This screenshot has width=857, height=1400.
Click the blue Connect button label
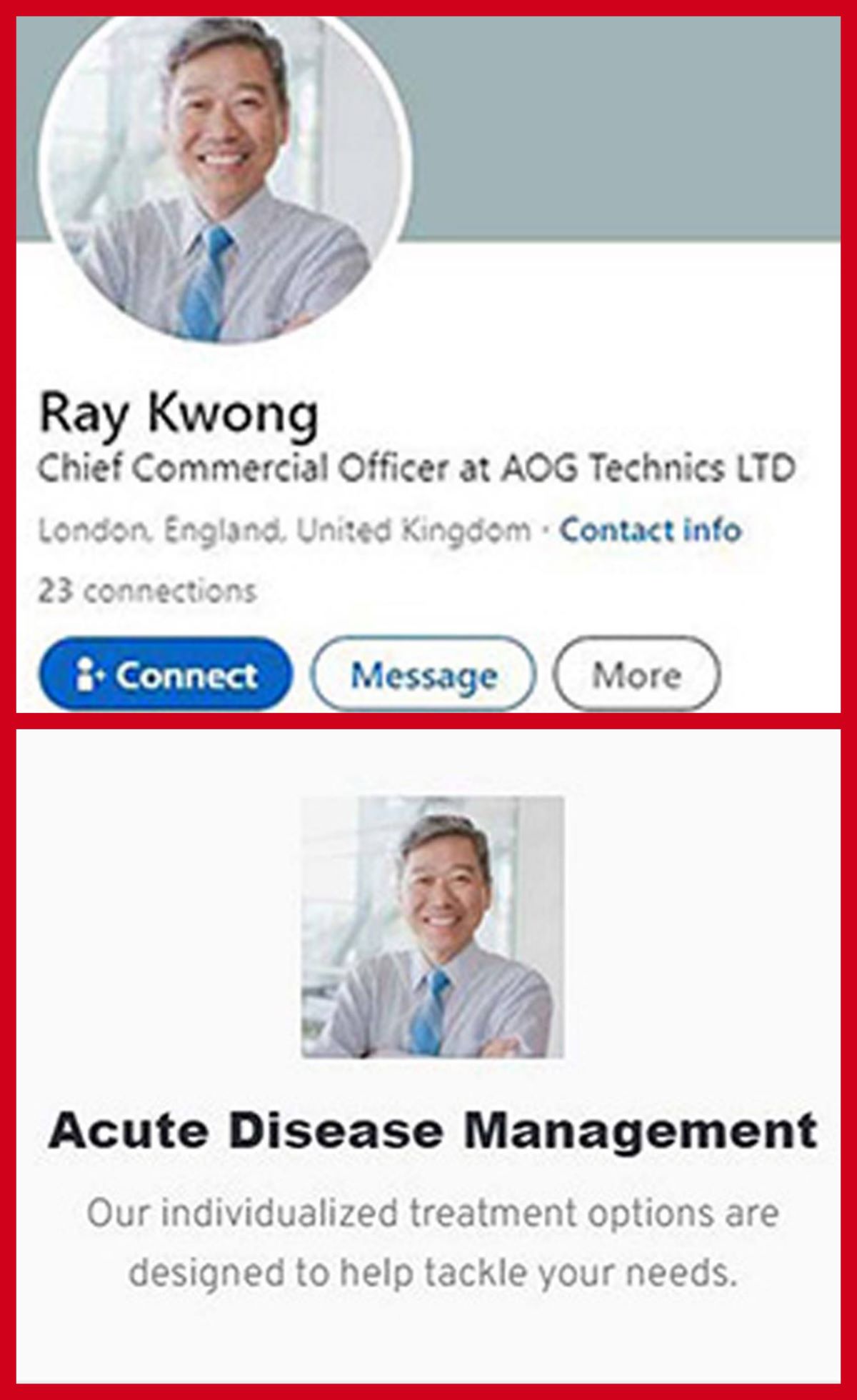[186, 675]
